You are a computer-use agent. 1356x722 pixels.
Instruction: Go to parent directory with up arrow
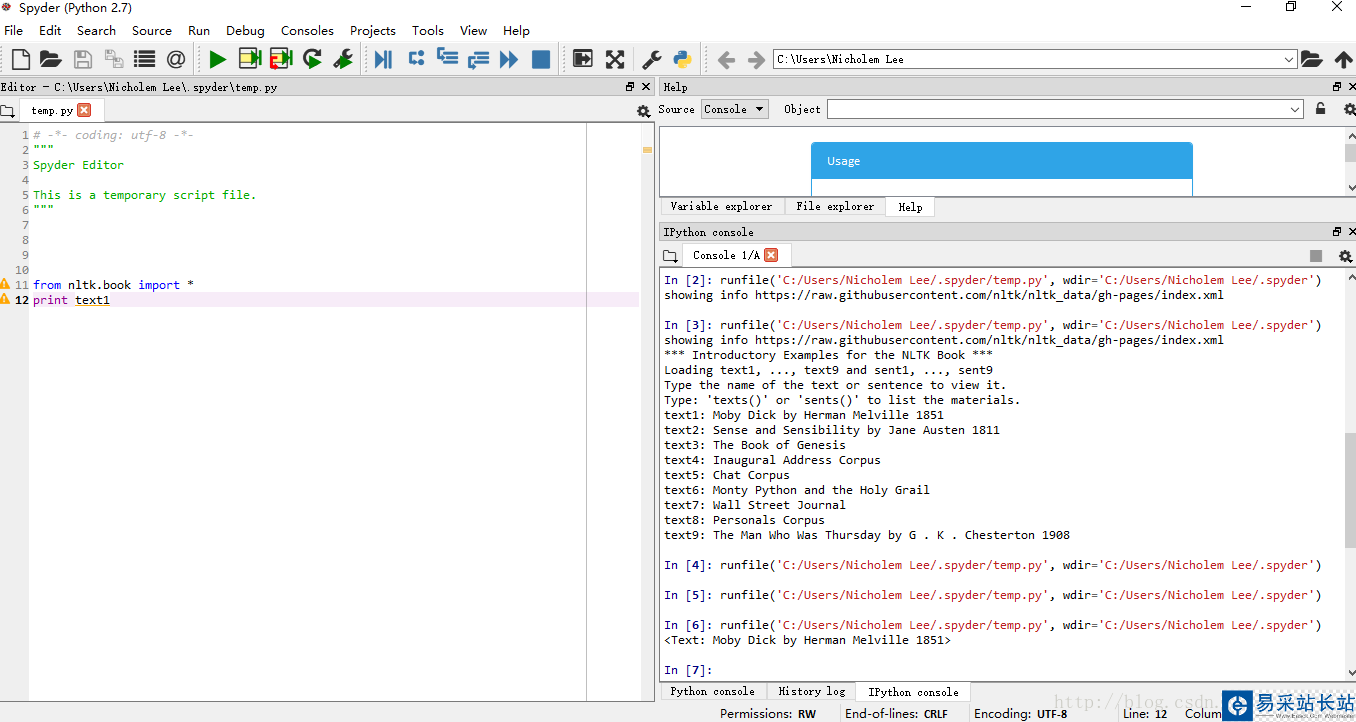pyautogui.click(x=1343, y=60)
